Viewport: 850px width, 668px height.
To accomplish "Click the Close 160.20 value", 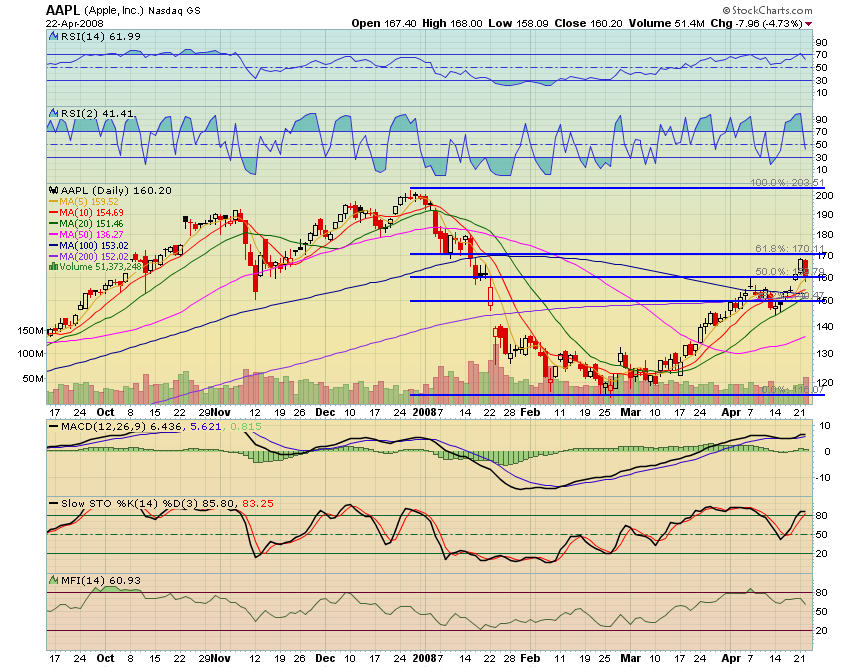I will (x=588, y=23).
